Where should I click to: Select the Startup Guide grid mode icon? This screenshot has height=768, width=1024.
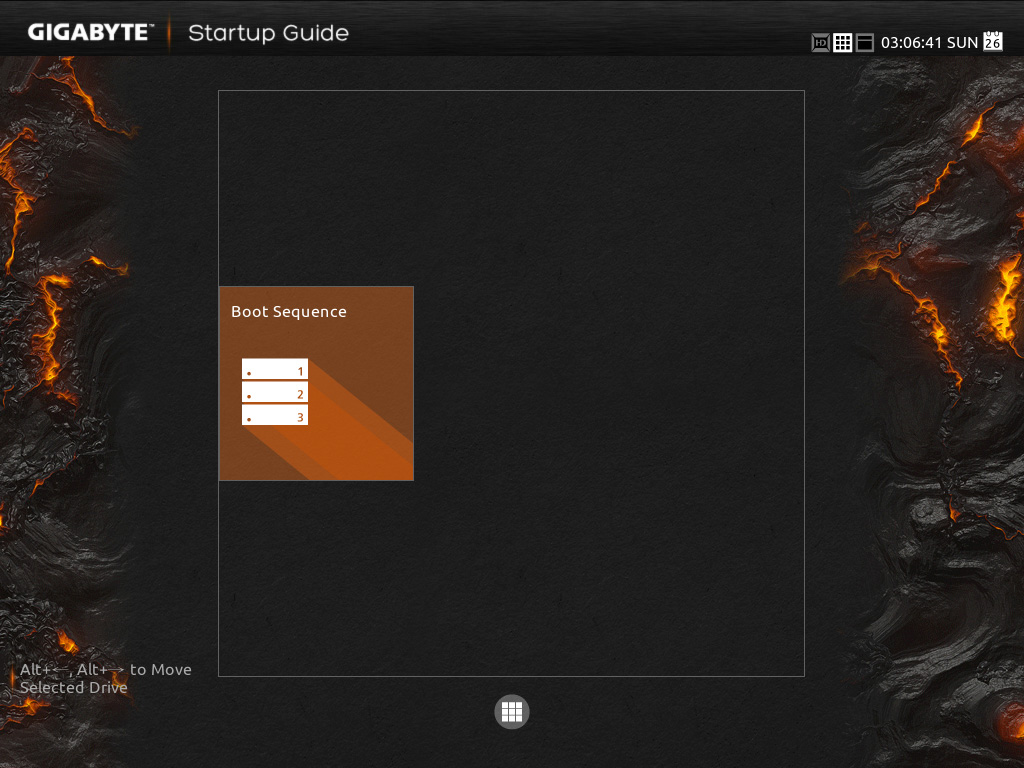point(843,43)
